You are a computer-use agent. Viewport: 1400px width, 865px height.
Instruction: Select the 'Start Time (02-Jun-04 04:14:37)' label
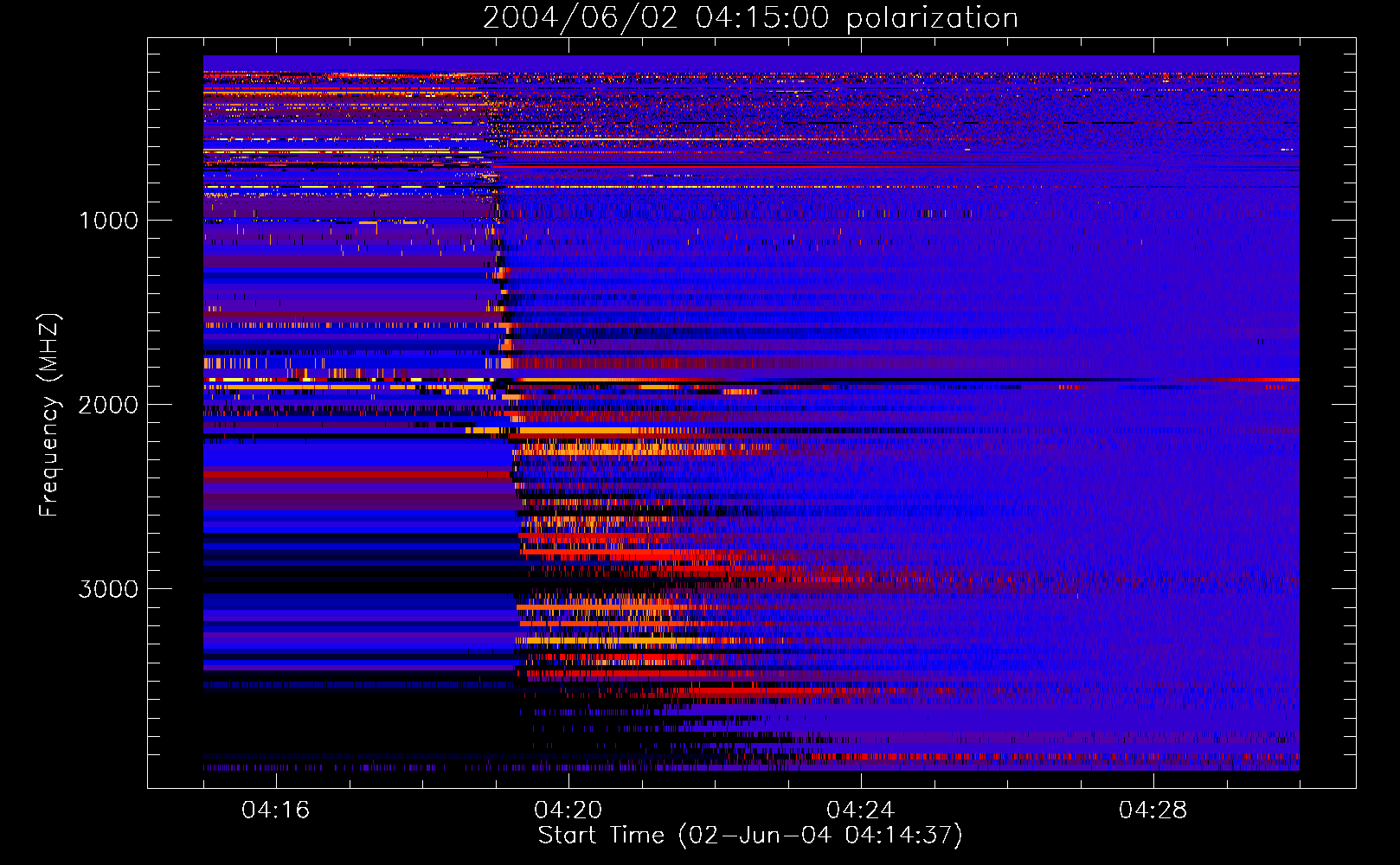pyautogui.click(x=750, y=836)
